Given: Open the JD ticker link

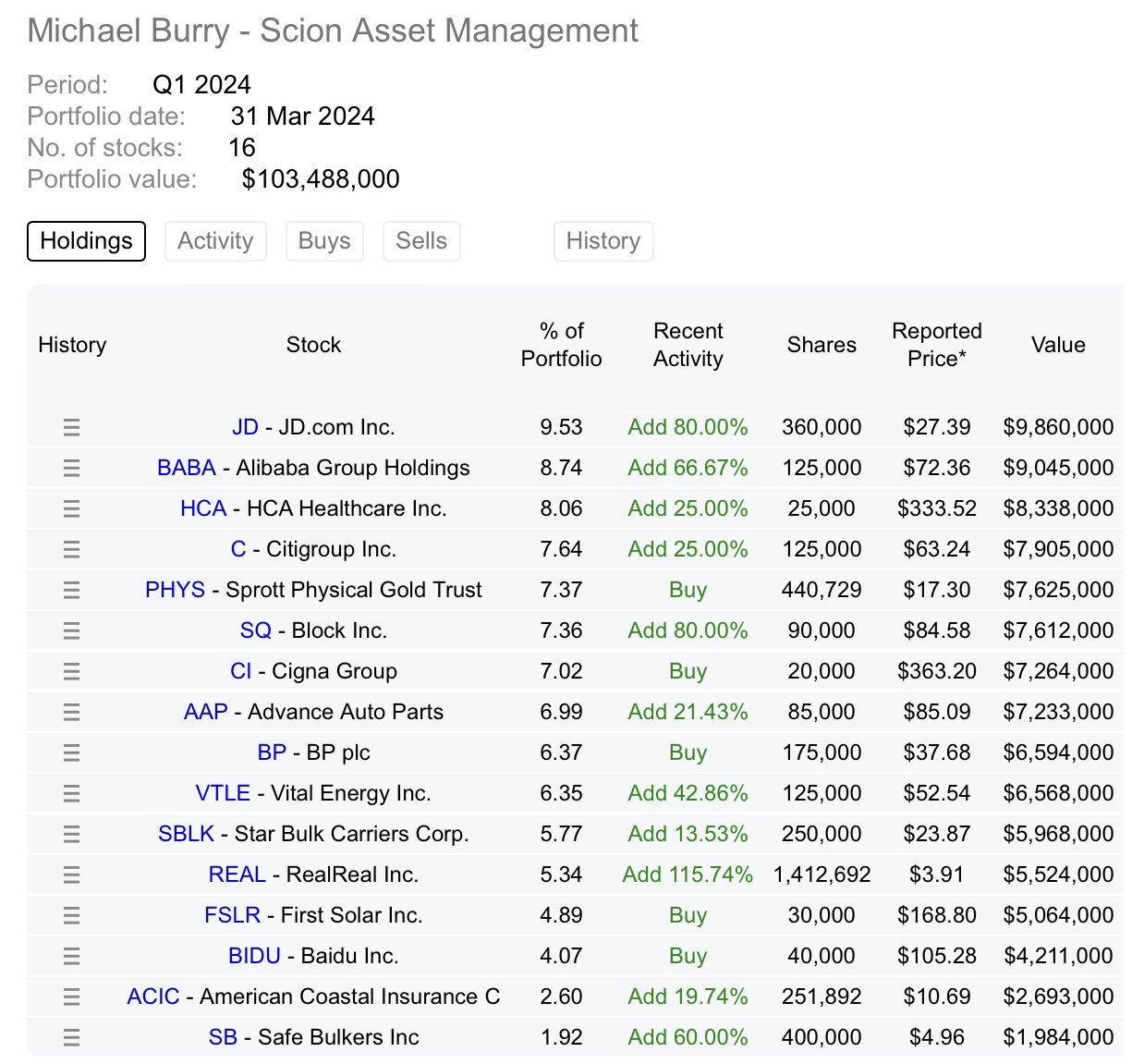Looking at the screenshot, I should (x=245, y=427).
